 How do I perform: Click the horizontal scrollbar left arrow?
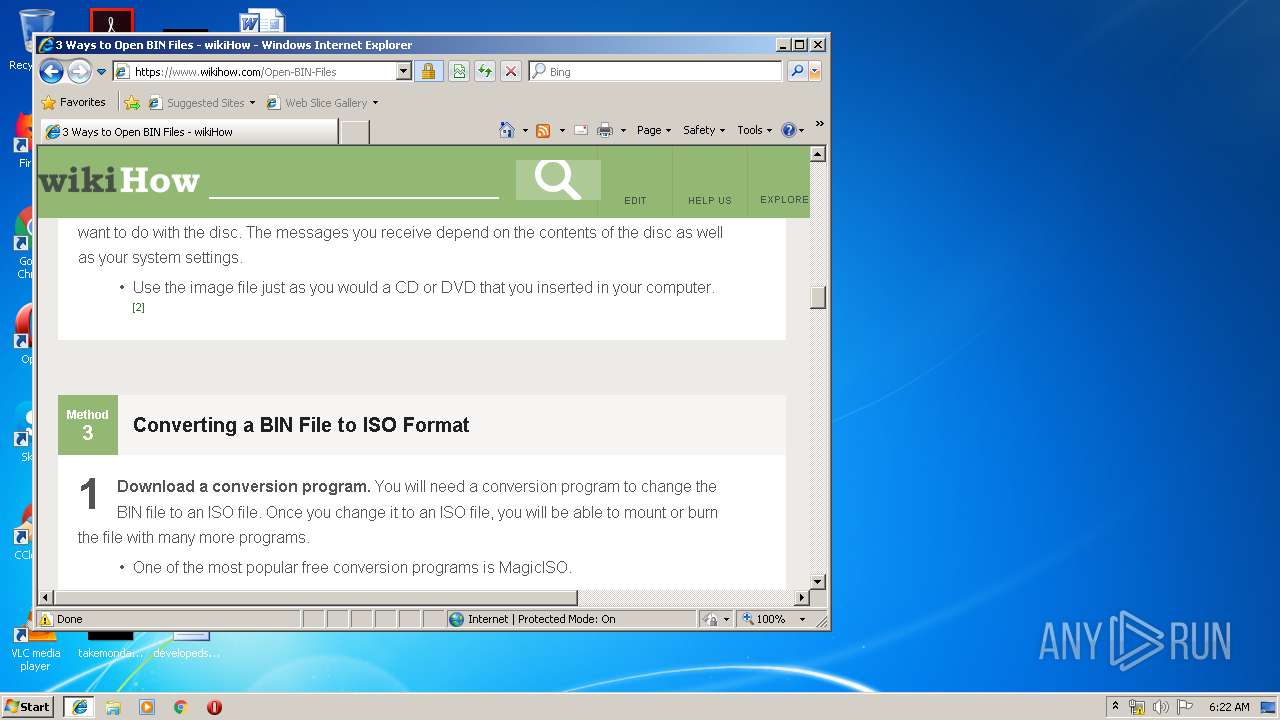pyautogui.click(x=45, y=598)
